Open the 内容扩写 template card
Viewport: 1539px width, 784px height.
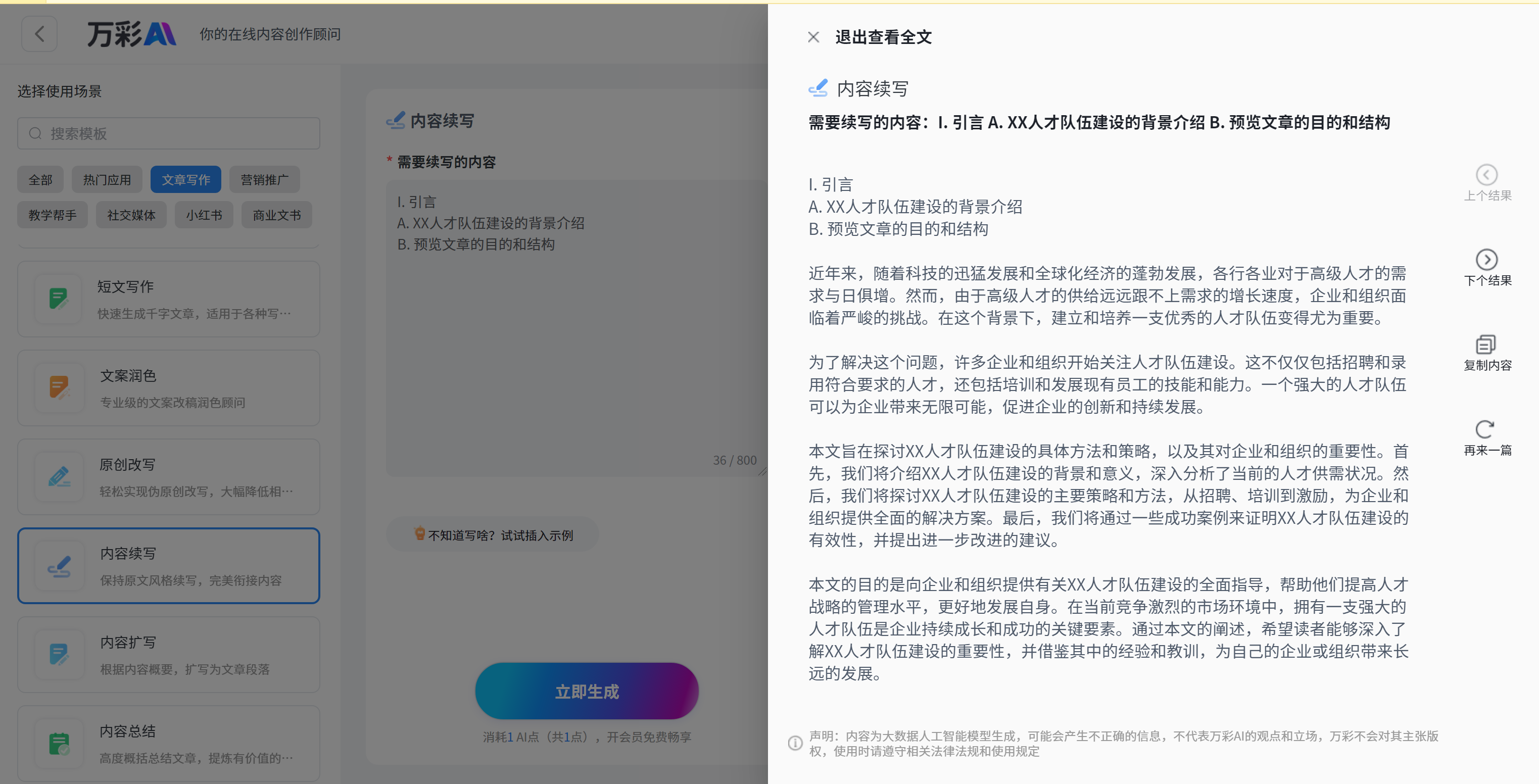[168, 655]
